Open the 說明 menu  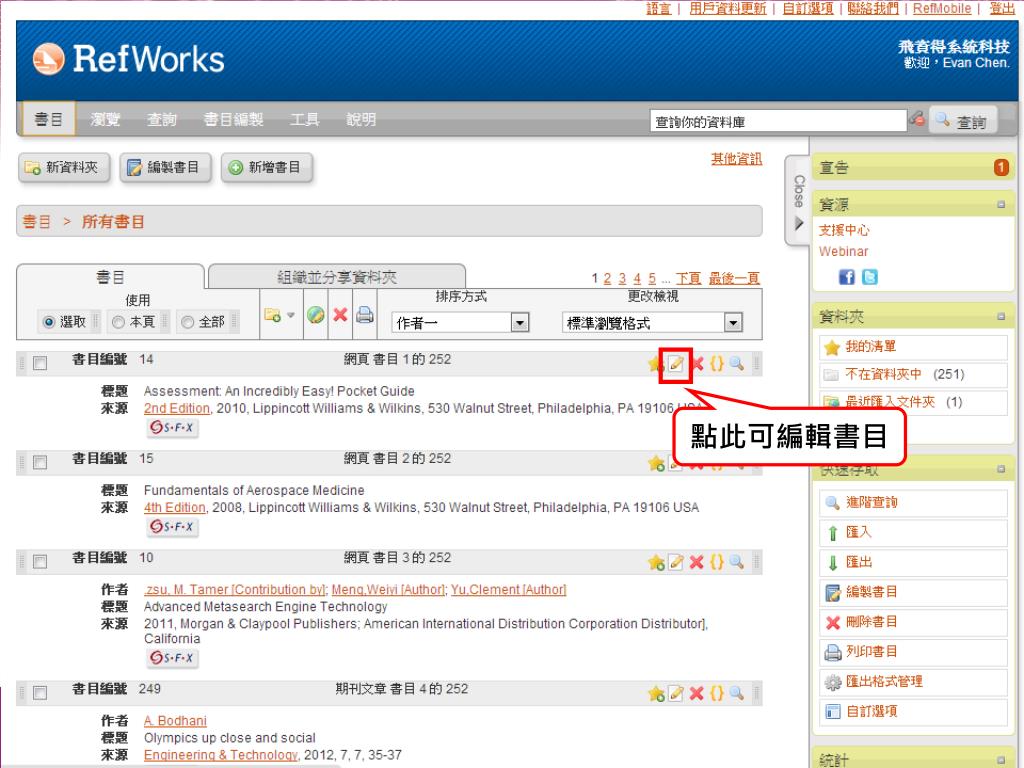tap(361, 120)
